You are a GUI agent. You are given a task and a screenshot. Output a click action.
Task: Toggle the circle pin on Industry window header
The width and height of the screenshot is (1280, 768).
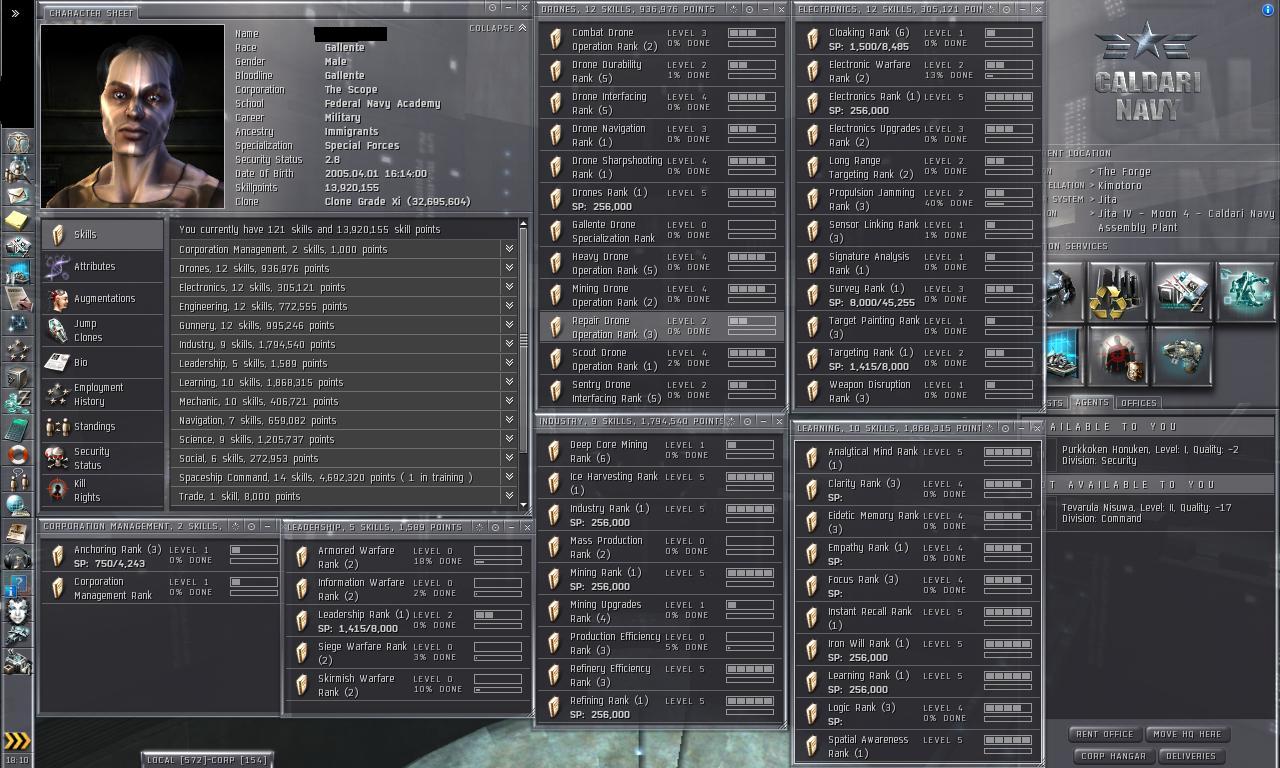[748, 421]
